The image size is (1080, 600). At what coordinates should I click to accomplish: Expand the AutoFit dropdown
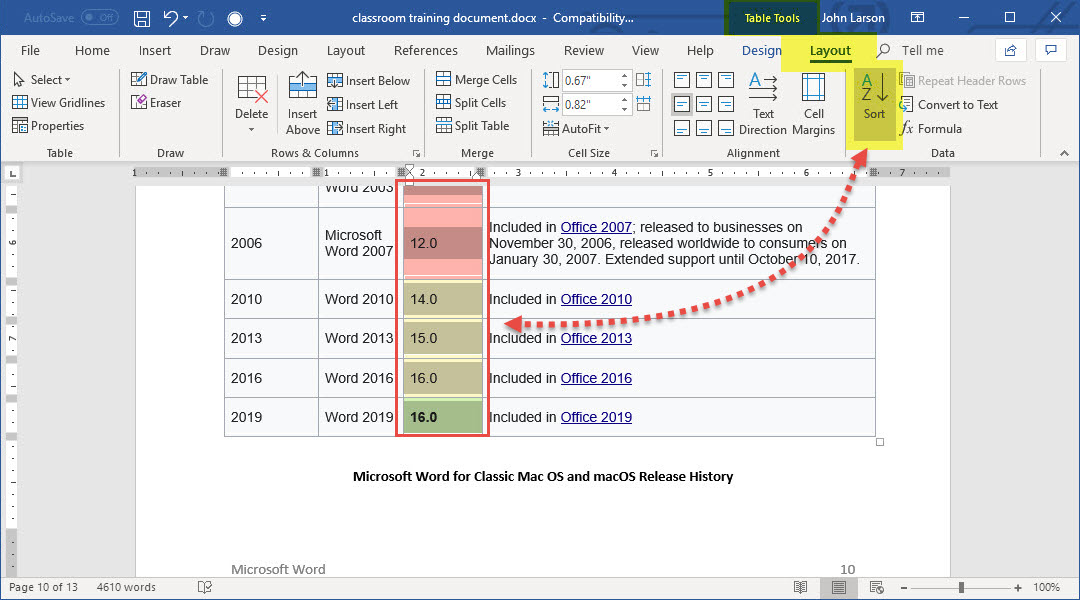[x=576, y=128]
